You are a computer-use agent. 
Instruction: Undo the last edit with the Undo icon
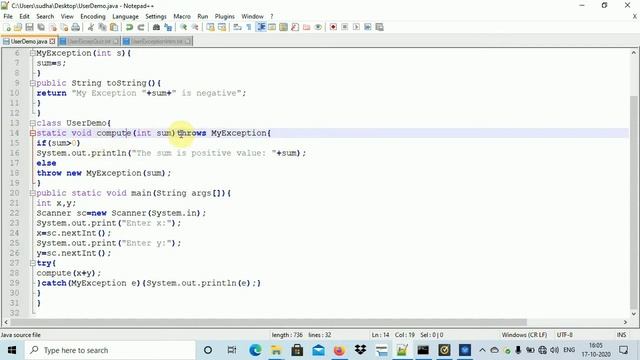point(129,27)
